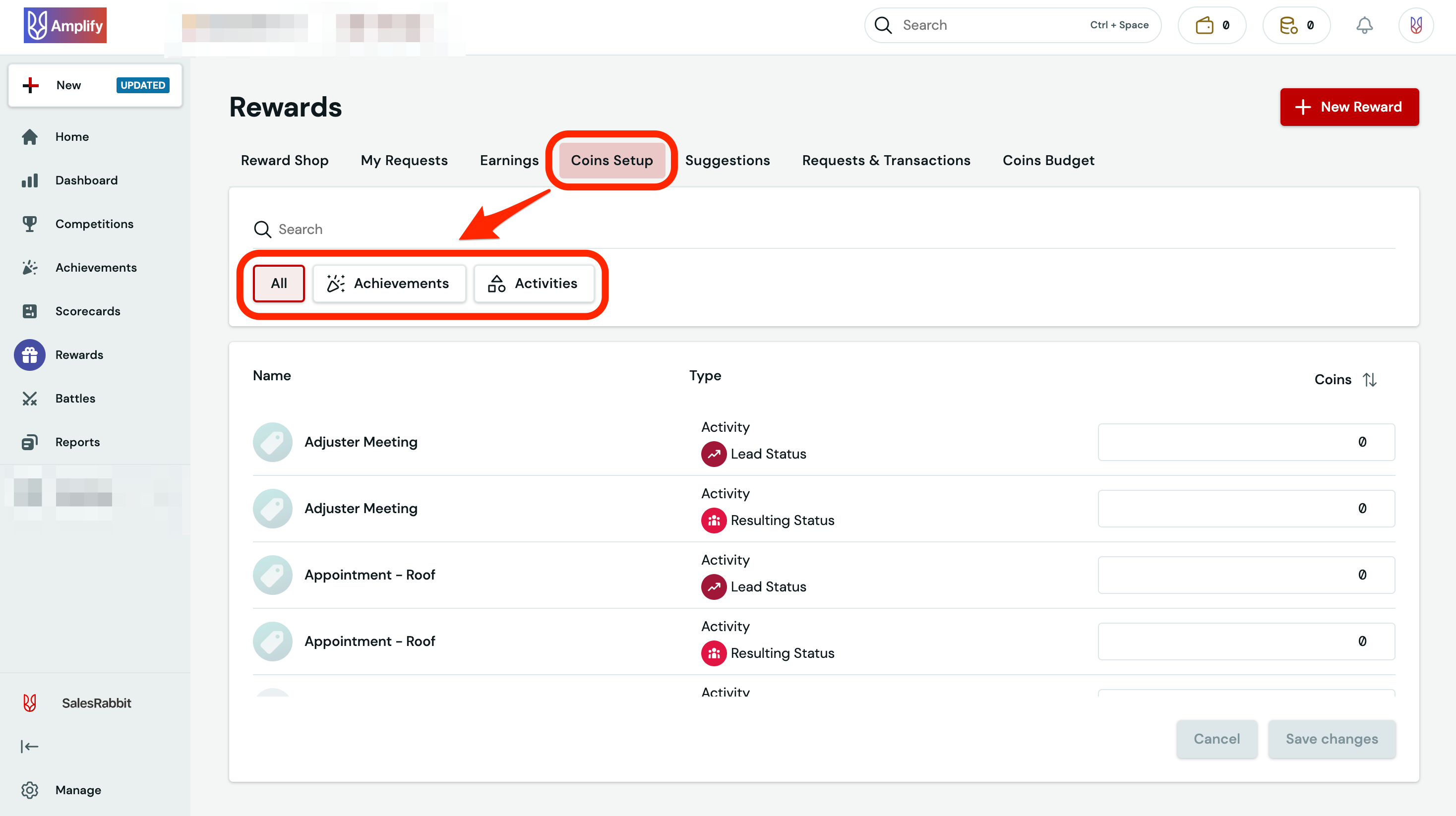Image resolution: width=1456 pixels, height=816 pixels.
Task: Open Achievements from the sidebar
Action: click(96, 267)
